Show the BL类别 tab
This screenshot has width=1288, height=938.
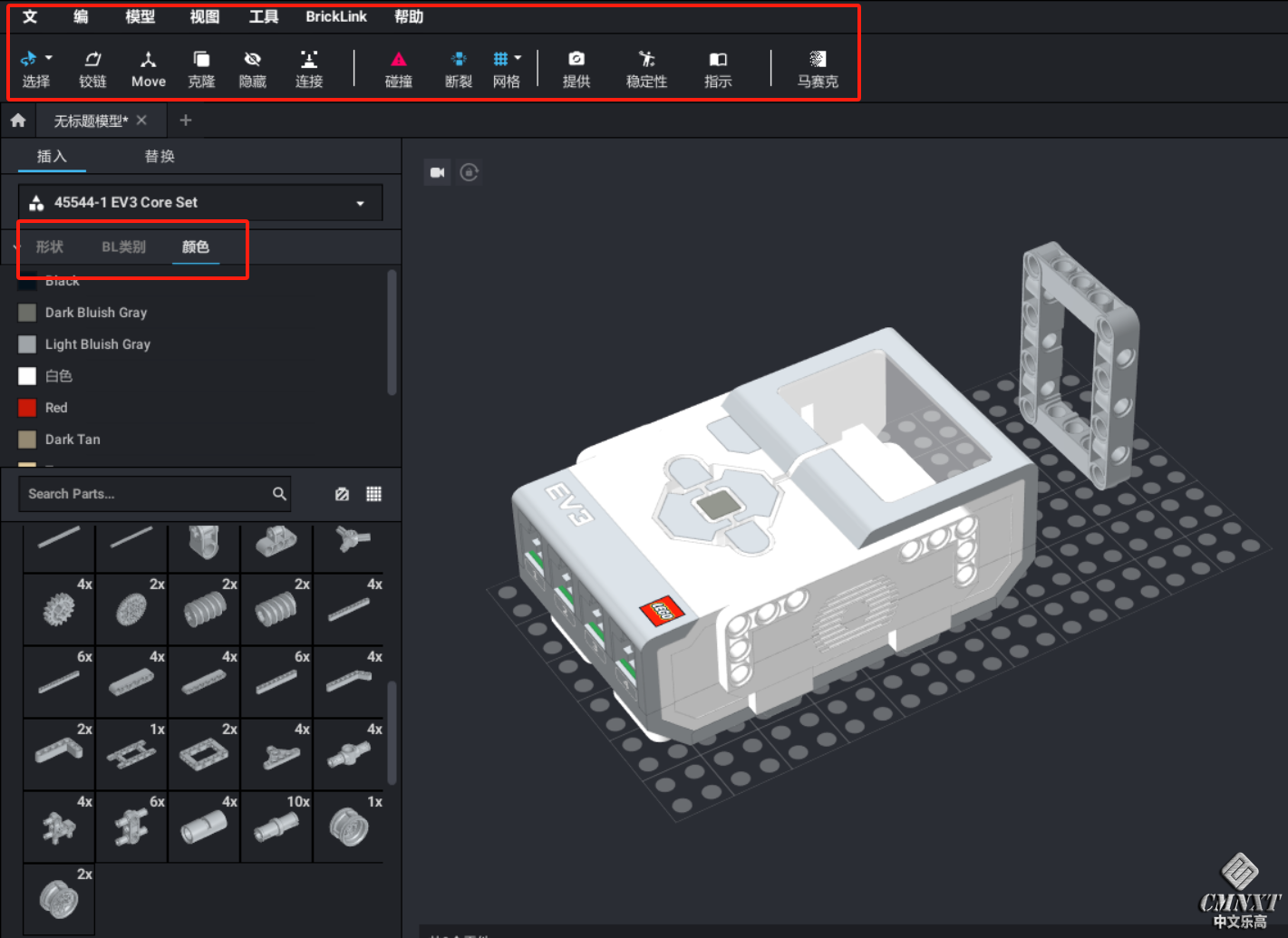(123, 247)
